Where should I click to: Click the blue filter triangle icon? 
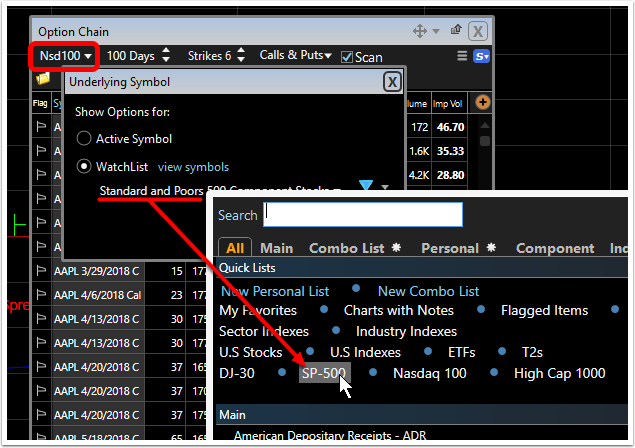366,185
